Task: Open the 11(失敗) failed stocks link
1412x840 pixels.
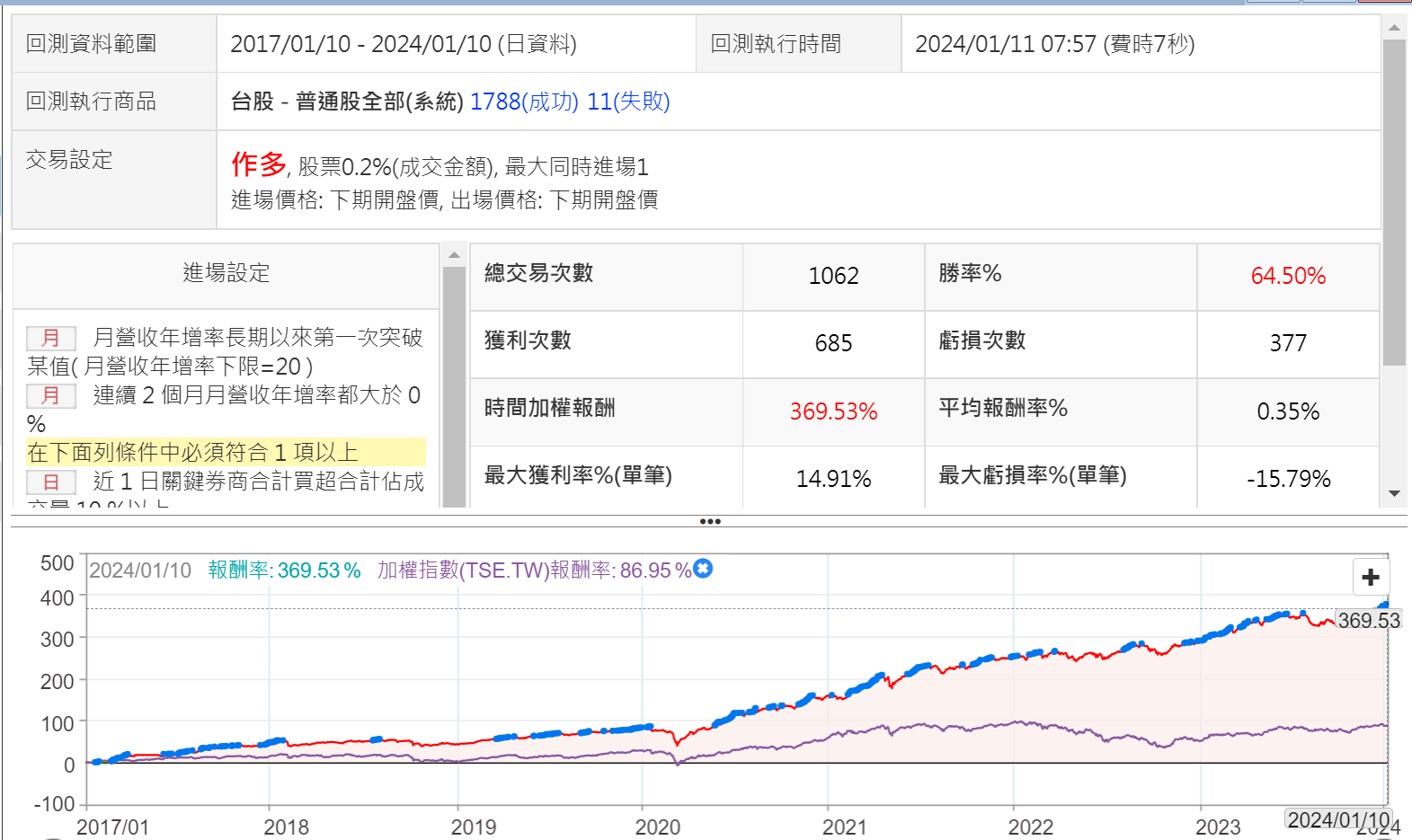Action: (x=628, y=102)
